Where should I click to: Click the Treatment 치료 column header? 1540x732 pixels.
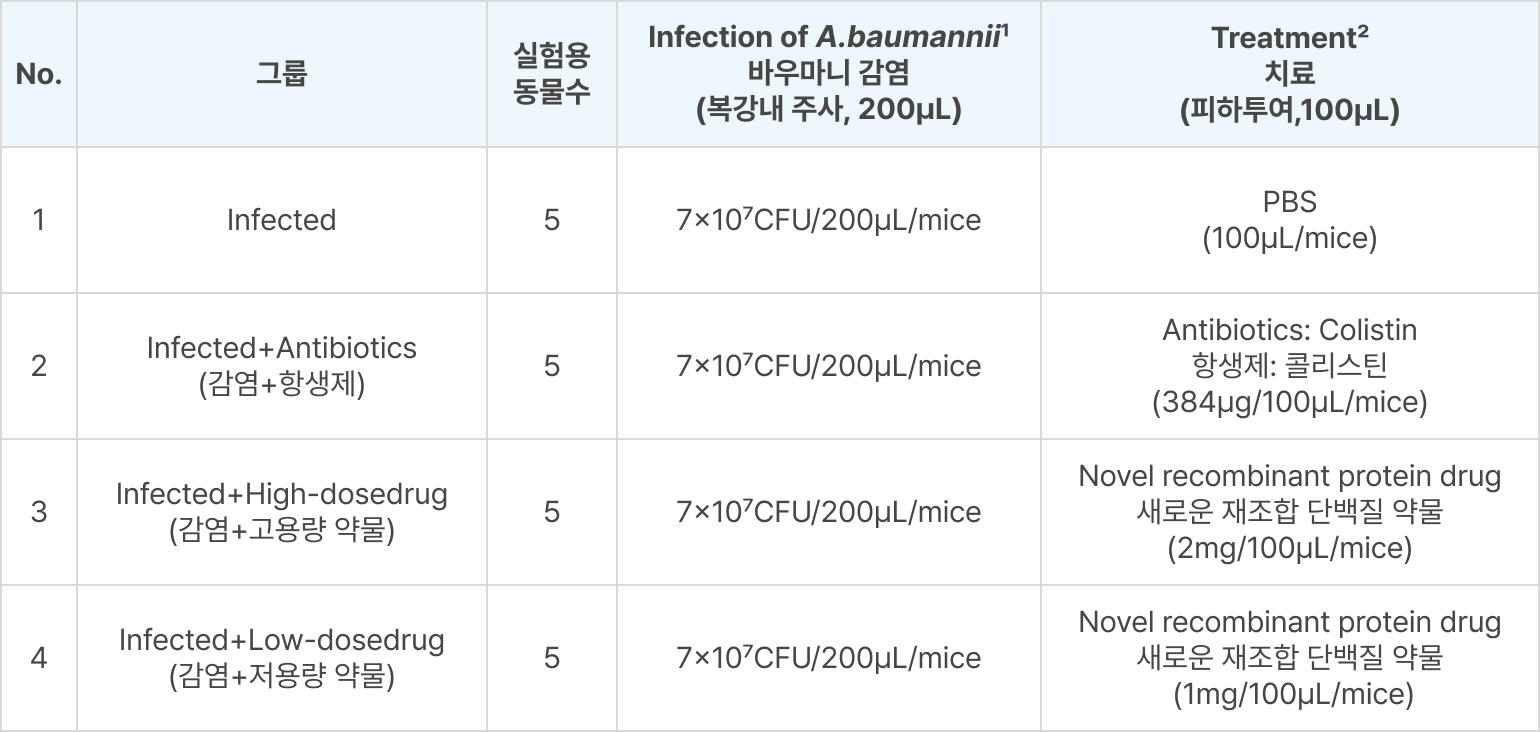pos(1289,74)
